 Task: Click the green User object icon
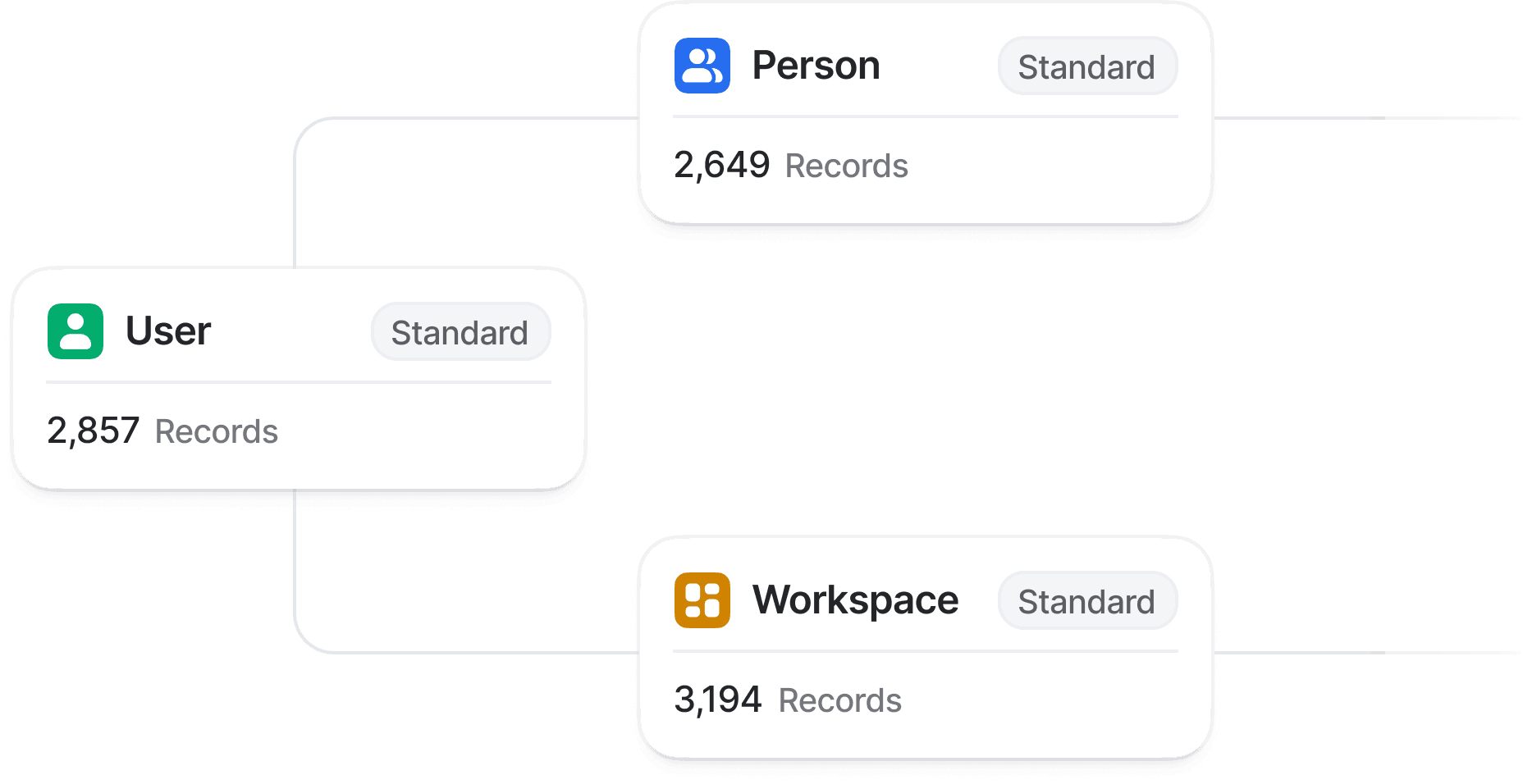coord(75,331)
